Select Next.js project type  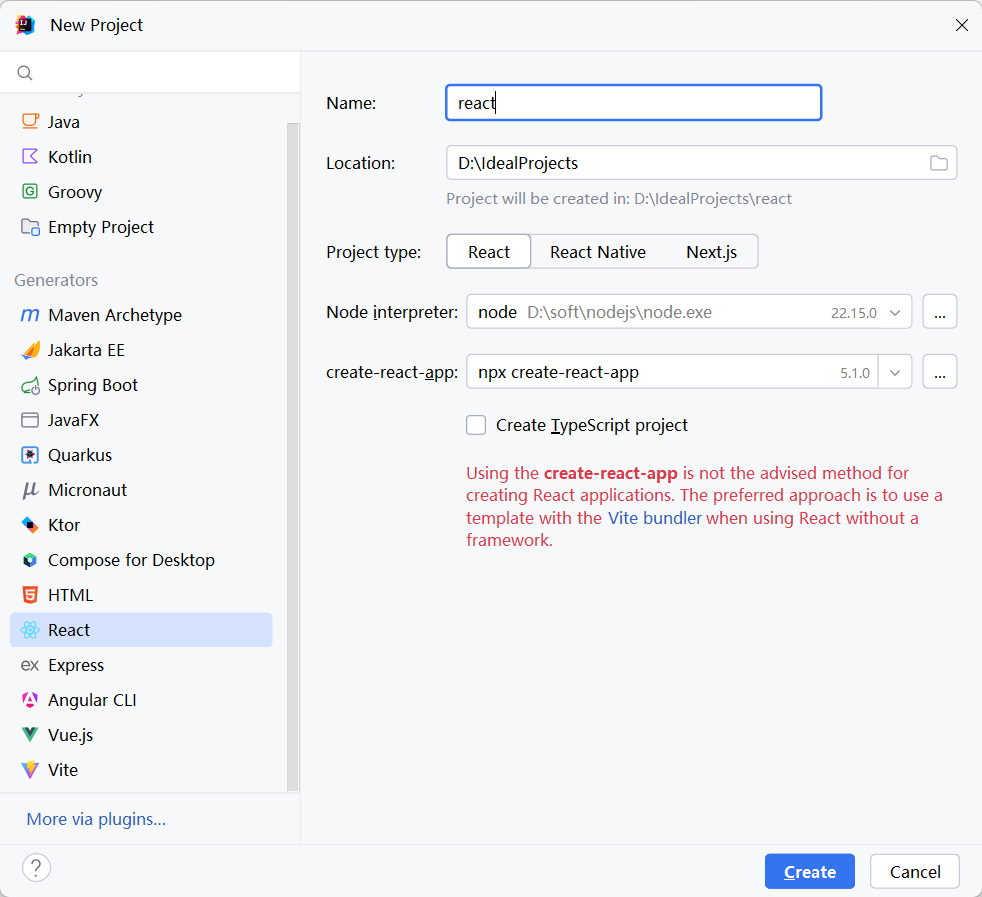click(x=711, y=252)
